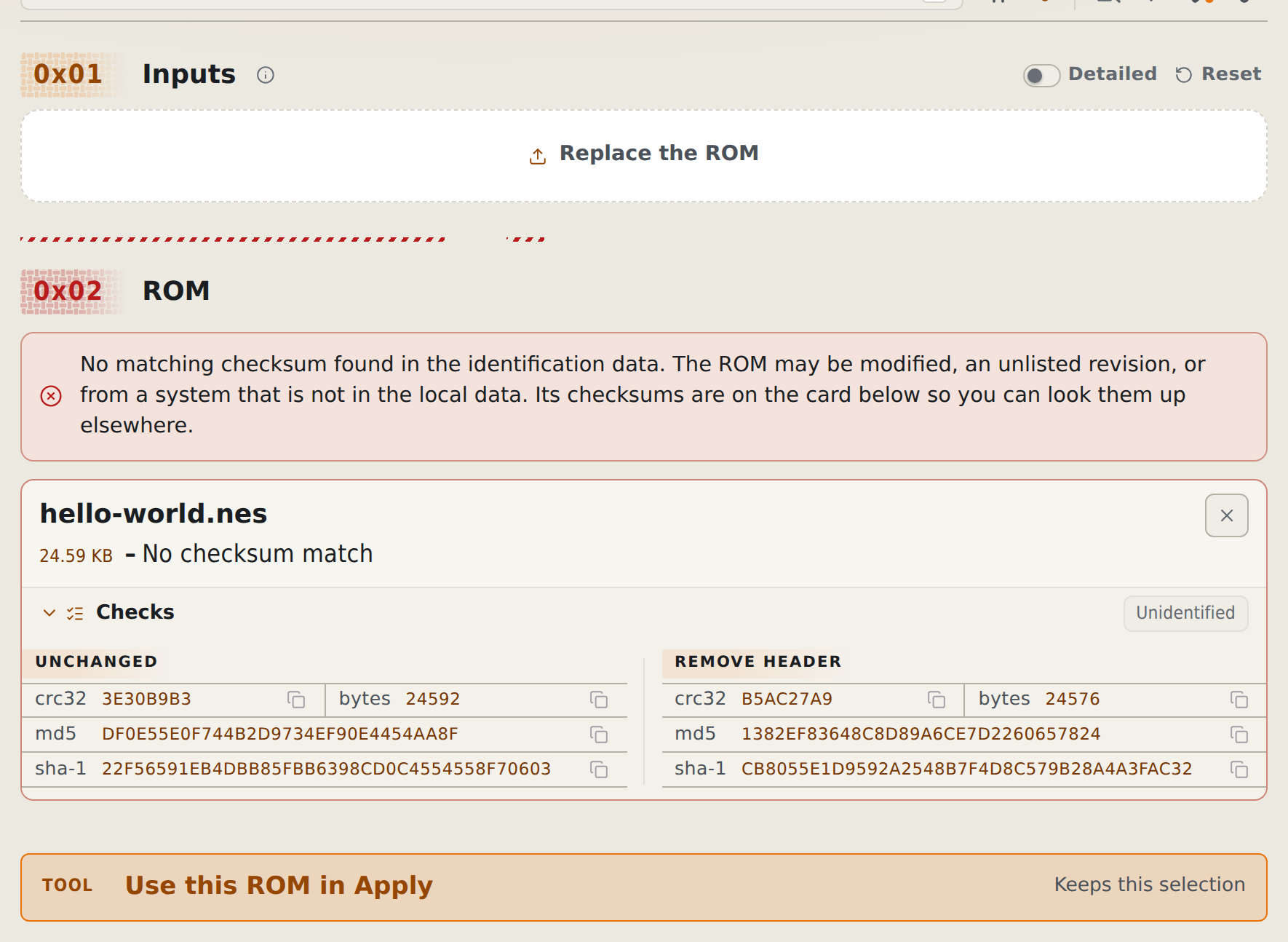This screenshot has width=1288, height=942.
Task: Copy the unchanged bytes 24592 value
Action: 599,700
